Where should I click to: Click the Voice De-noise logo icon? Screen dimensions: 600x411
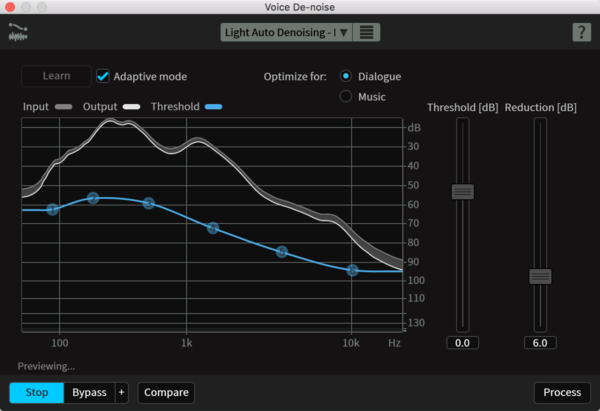[x=17, y=33]
